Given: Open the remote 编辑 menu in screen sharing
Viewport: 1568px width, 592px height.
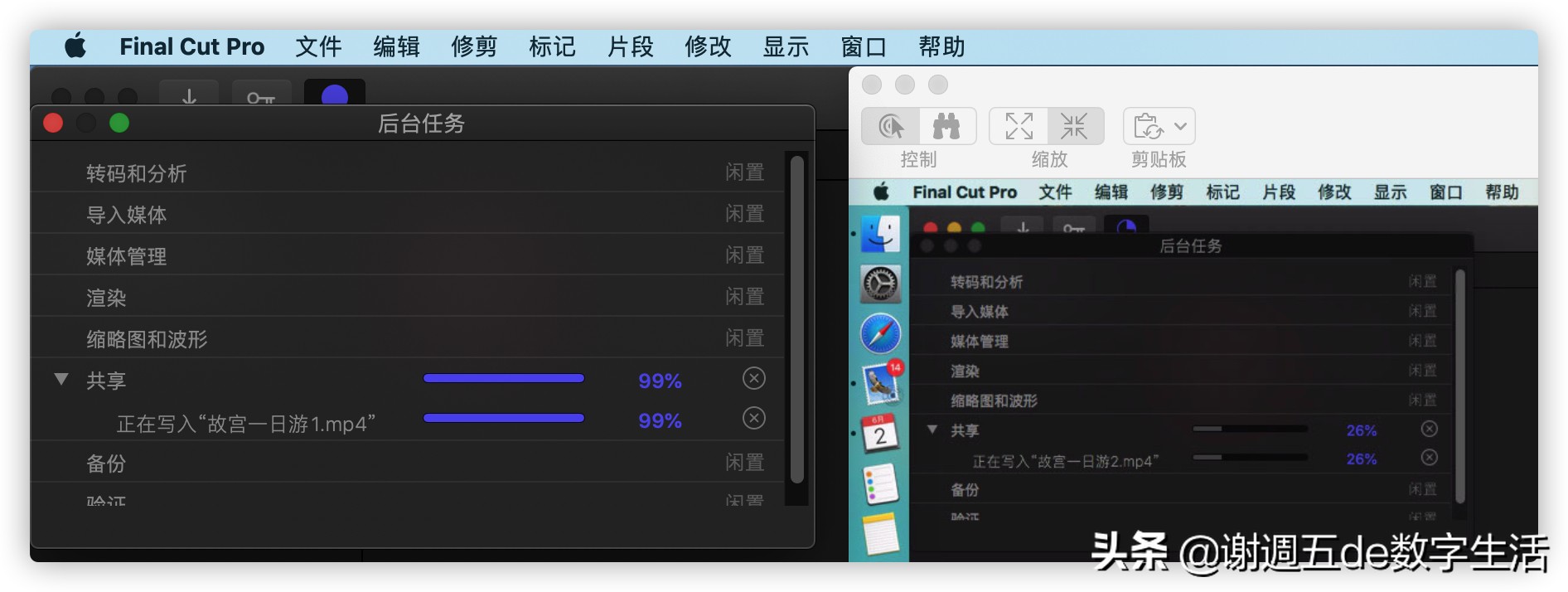Looking at the screenshot, I should pos(1111,192).
